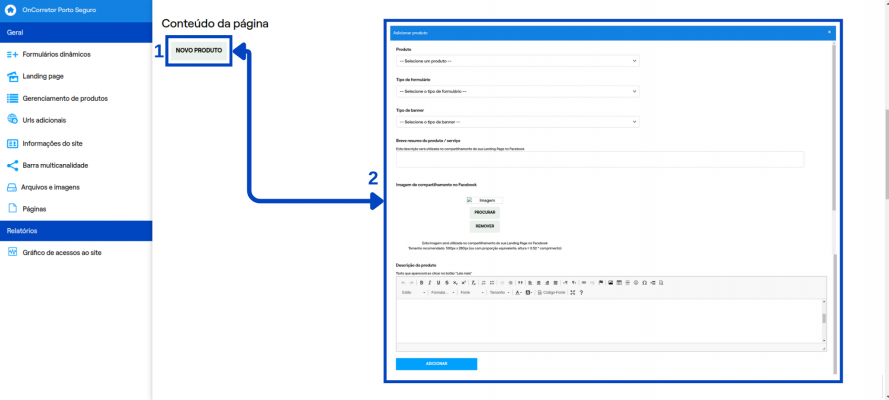Click the Undo icon in editor toolbar
Image resolution: width=889 pixels, height=400 pixels.
coord(403,283)
